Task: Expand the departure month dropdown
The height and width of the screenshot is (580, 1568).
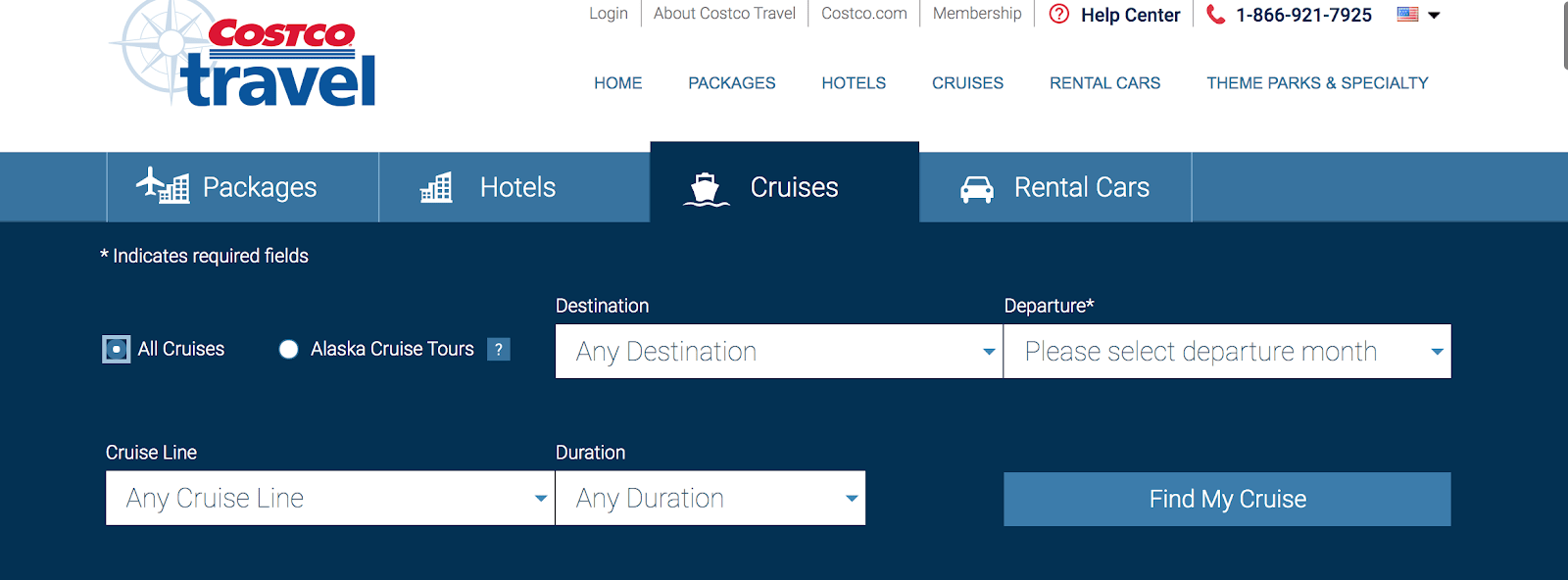Action: click(x=1227, y=352)
